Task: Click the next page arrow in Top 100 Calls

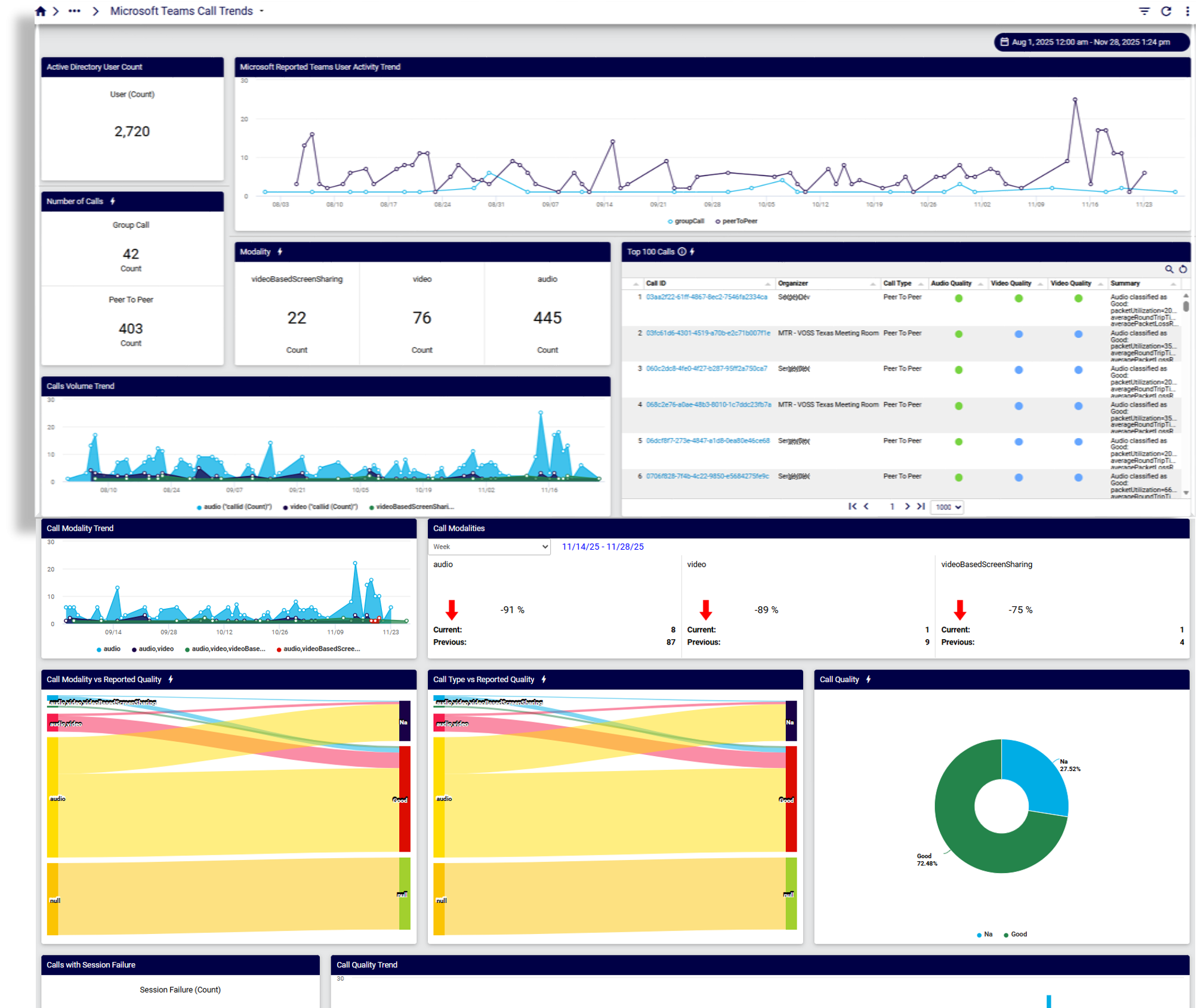Action: pos(907,507)
